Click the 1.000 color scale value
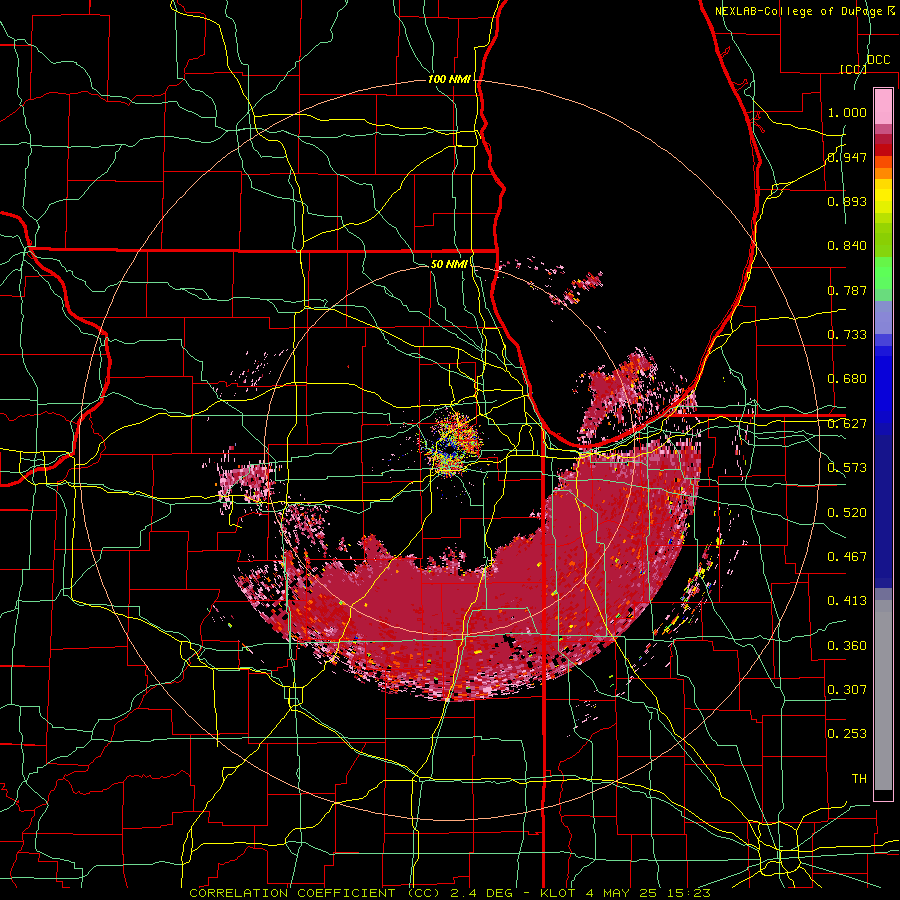Viewport: 900px width, 900px height. (847, 112)
